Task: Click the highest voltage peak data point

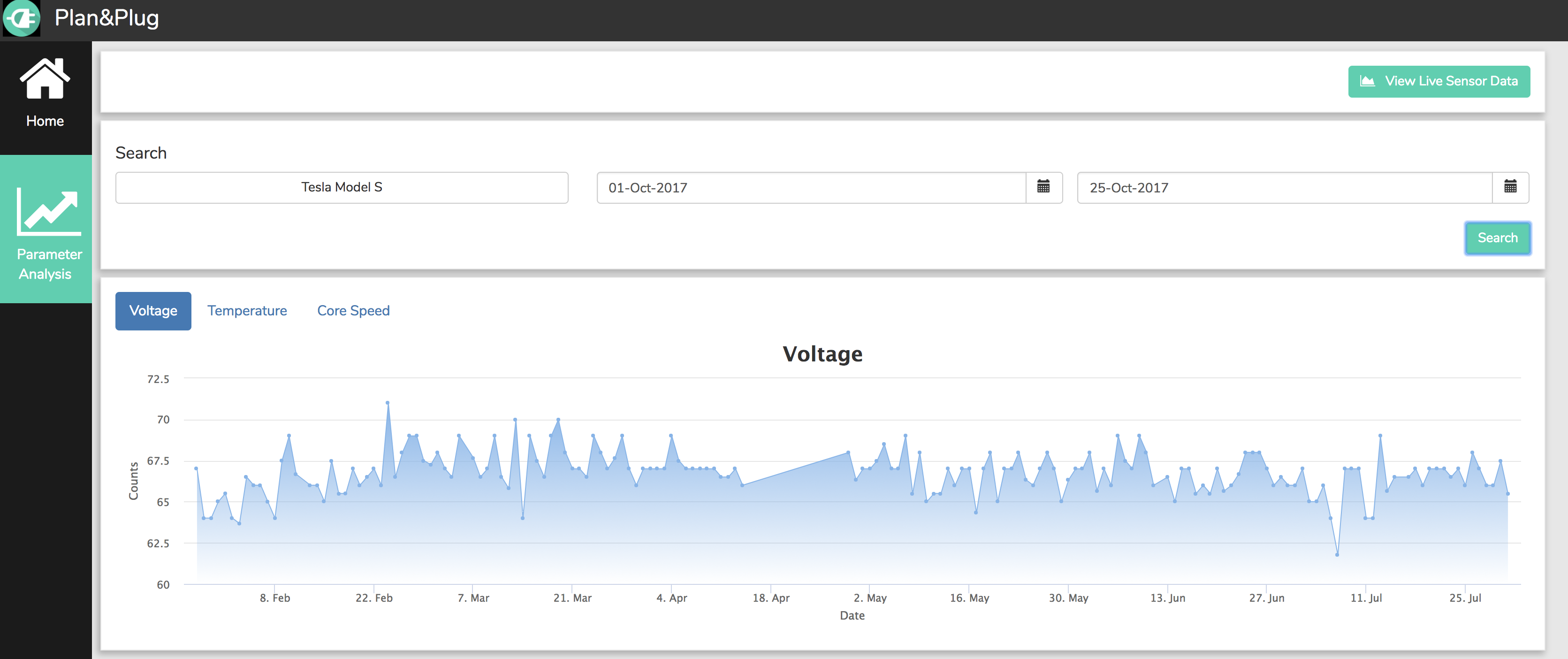Action: (387, 403)
